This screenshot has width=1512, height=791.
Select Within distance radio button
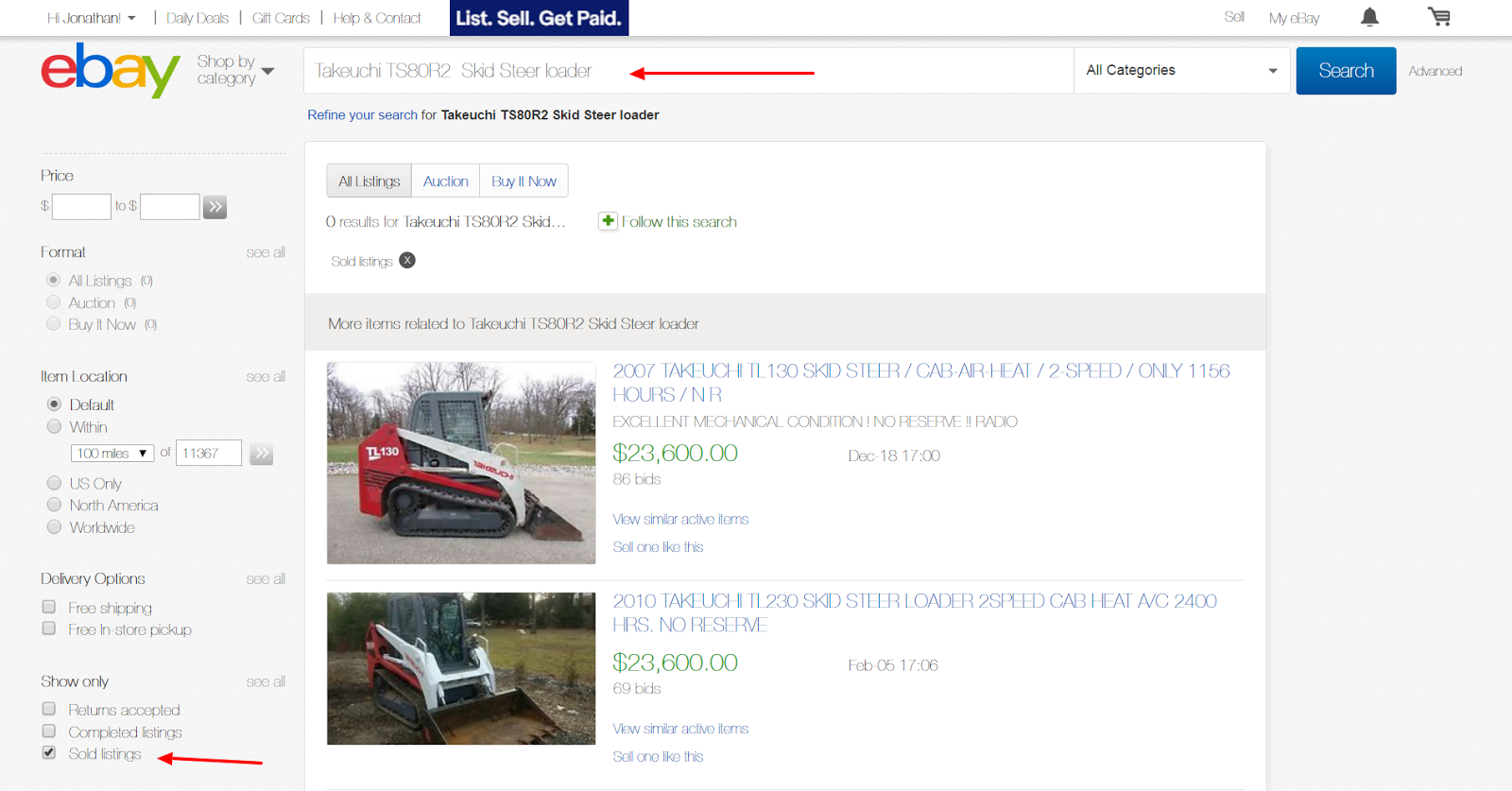click(x=54, y=426)
